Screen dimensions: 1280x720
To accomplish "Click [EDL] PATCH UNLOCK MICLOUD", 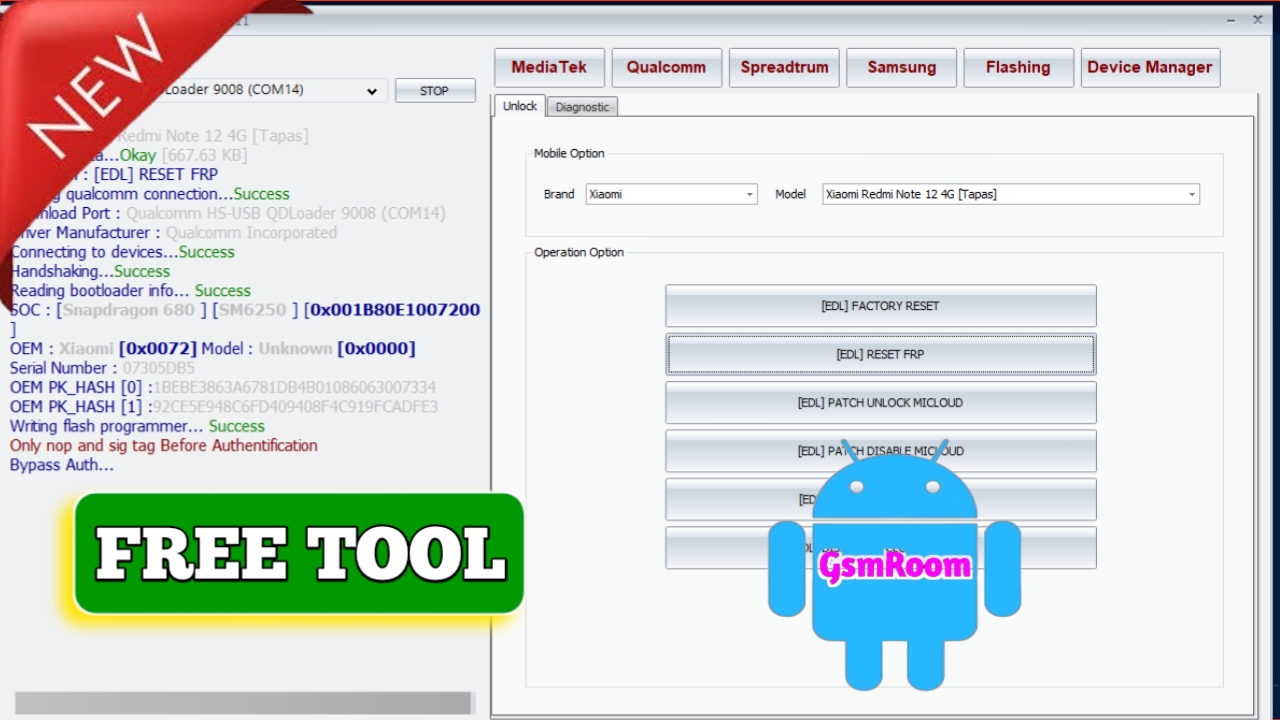I will 880,403.
